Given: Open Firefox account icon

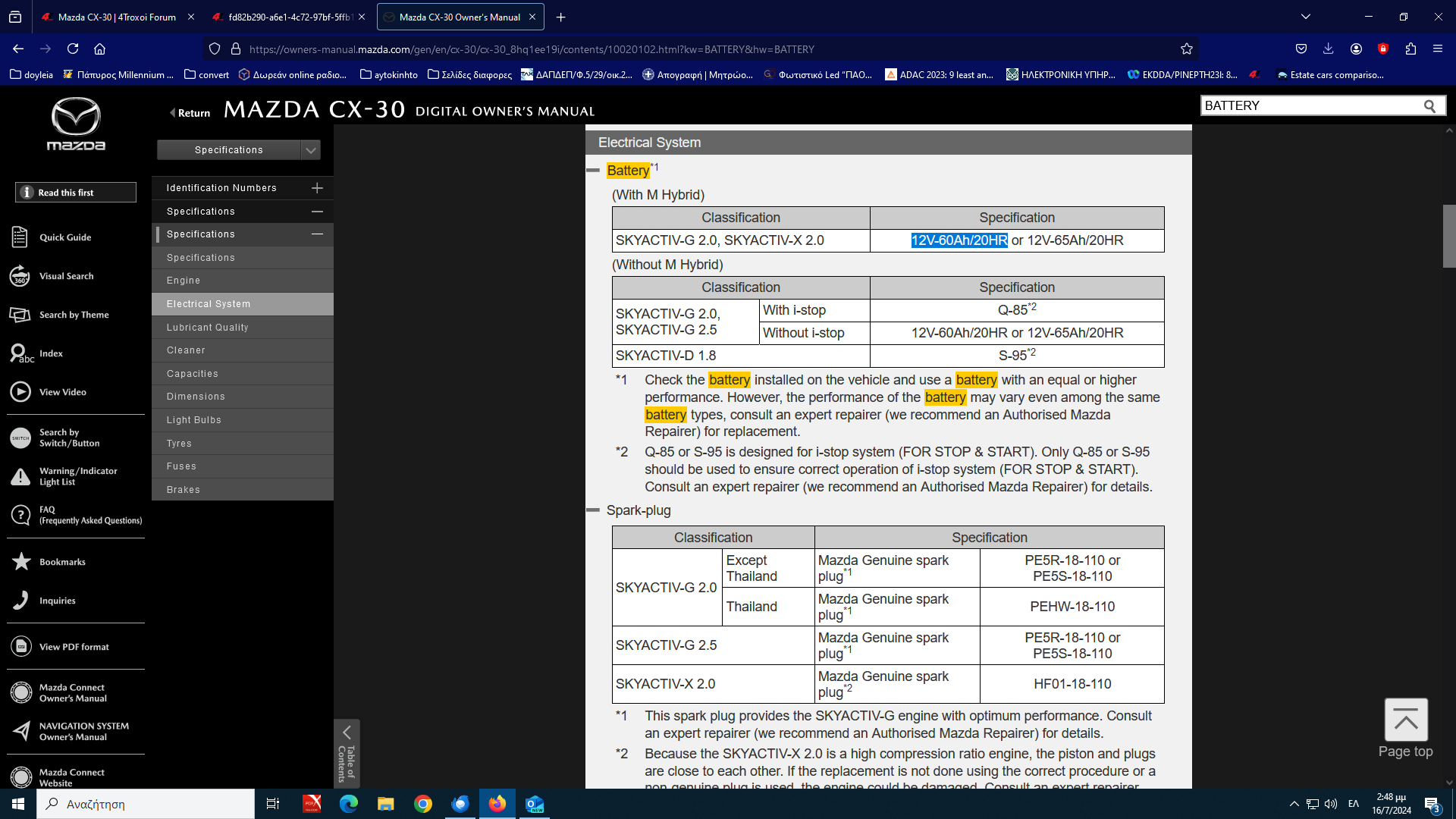Looking at the screenshot, I should pos(1356,49).
